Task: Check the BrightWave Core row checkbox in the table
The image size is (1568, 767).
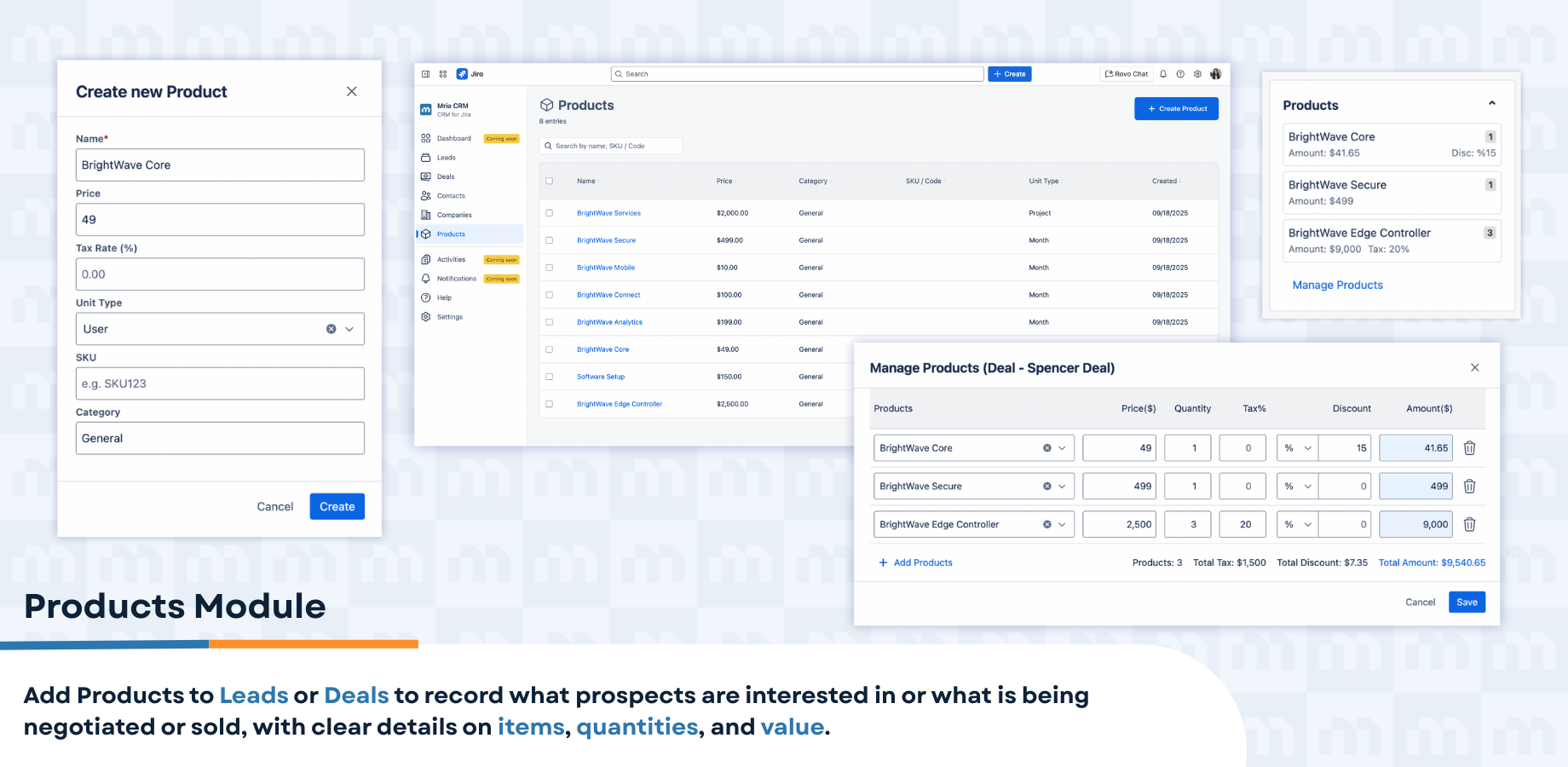Action: click(550, 349)
